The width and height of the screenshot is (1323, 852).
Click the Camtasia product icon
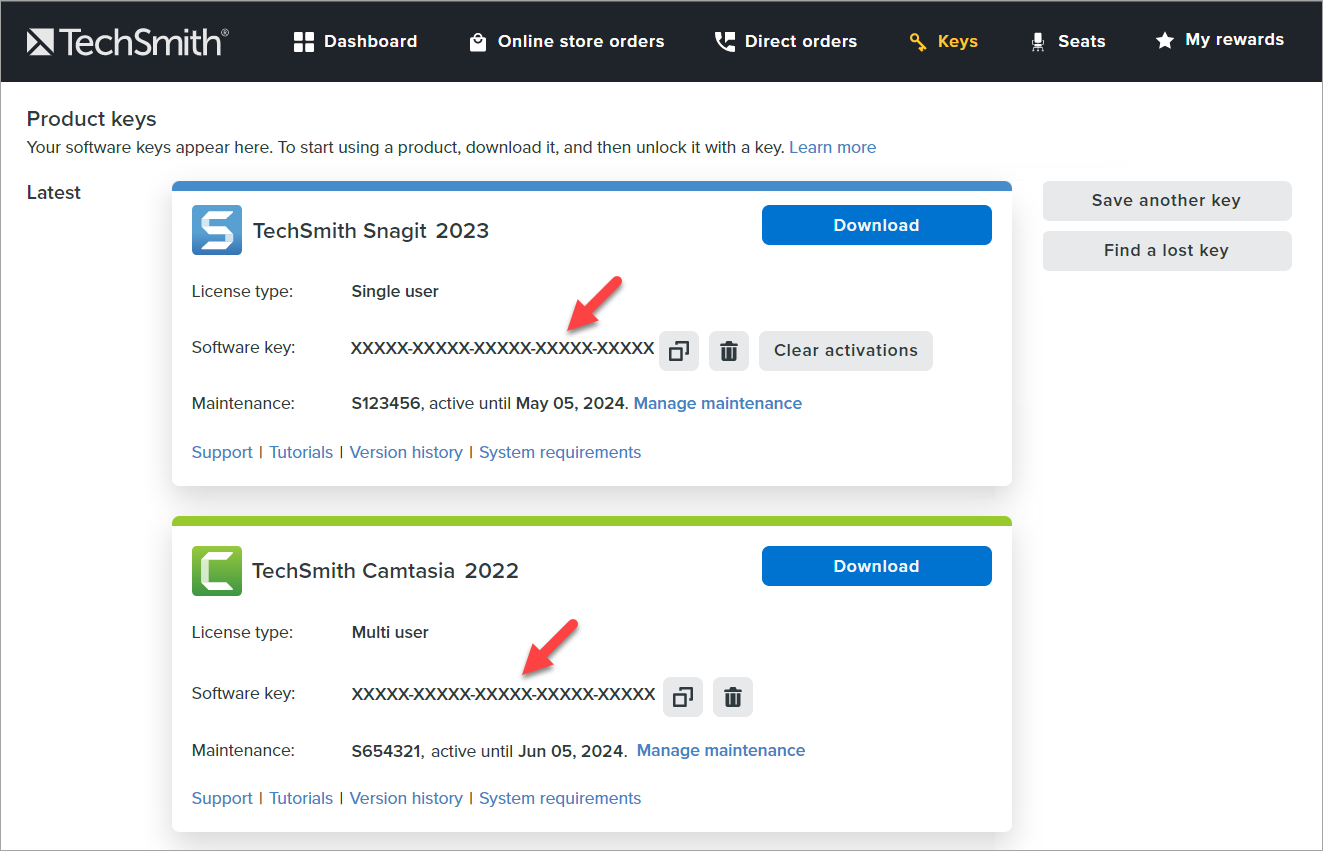(x=217, y=571)
